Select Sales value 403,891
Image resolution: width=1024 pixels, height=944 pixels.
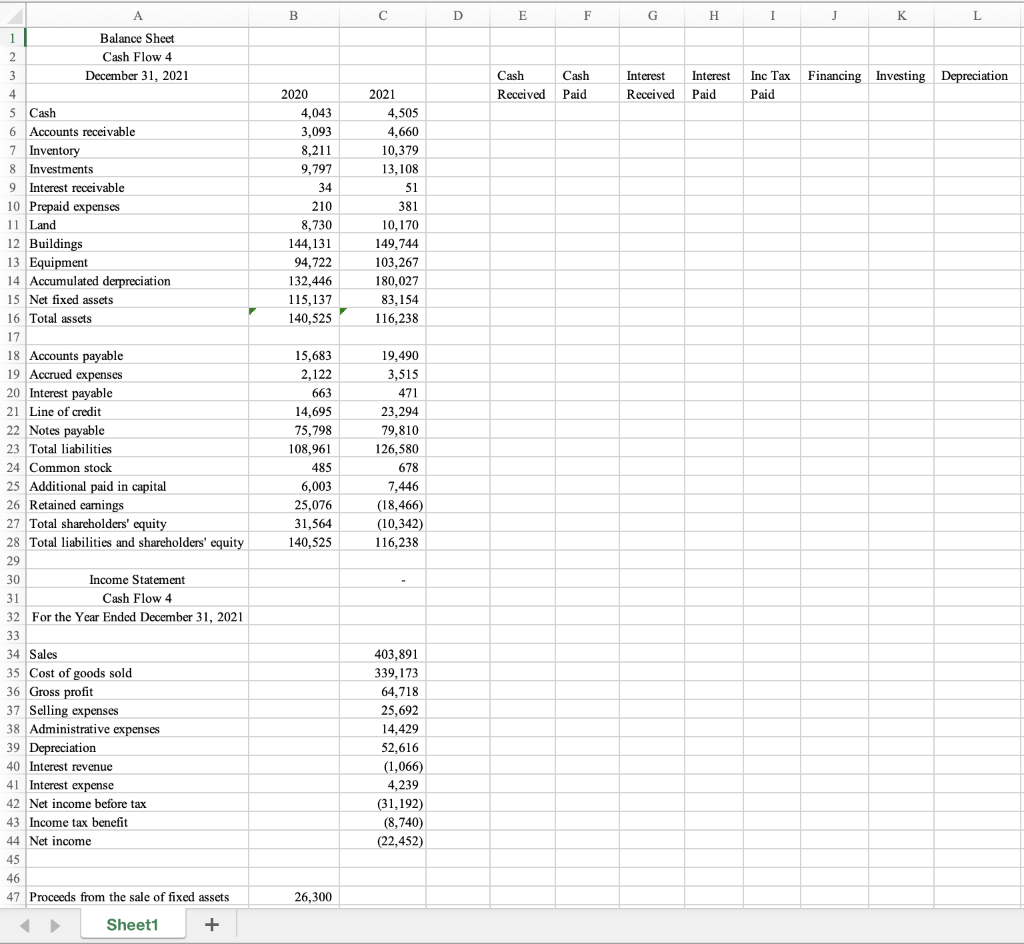pos(383,653)
